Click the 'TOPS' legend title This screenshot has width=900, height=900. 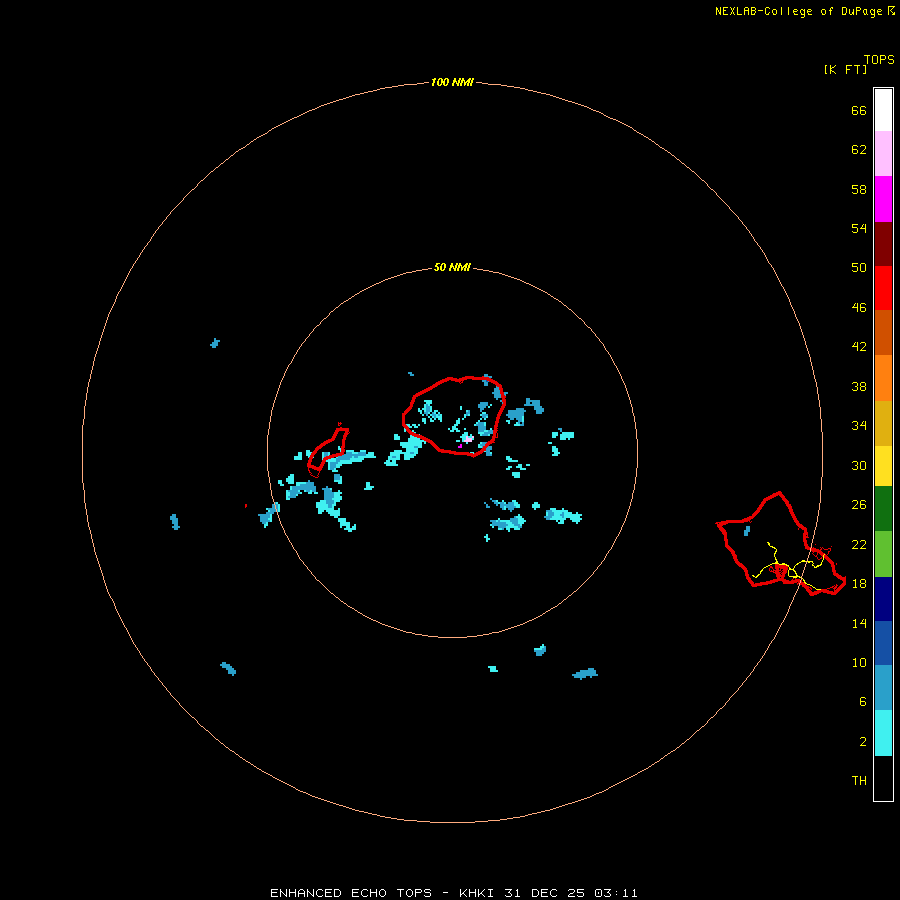[879, 60]
